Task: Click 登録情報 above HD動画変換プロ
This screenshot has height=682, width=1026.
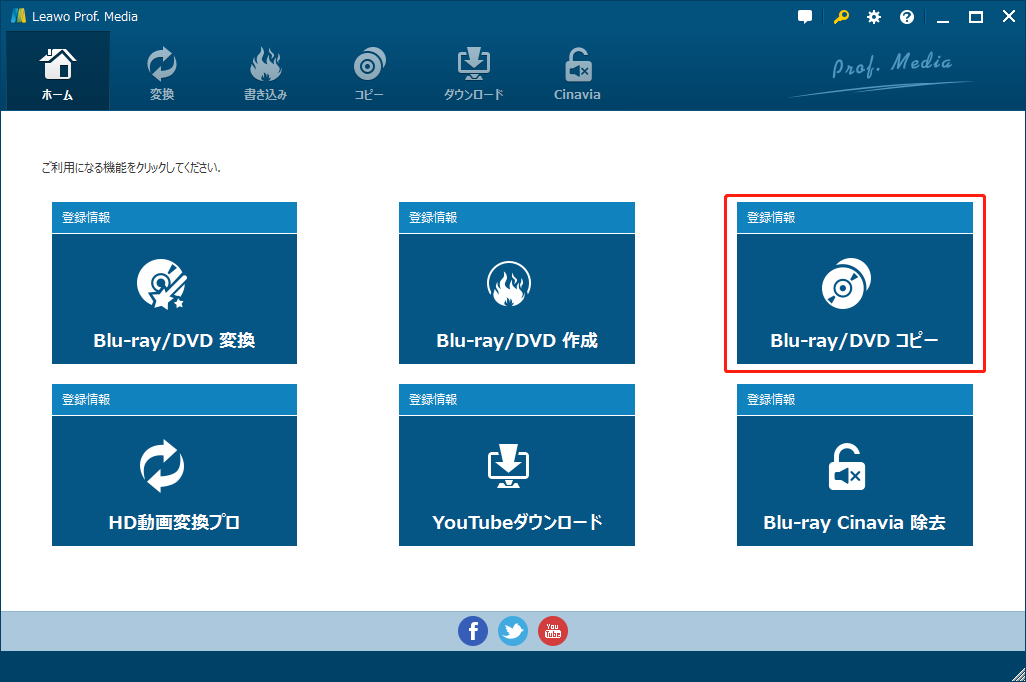Action: (86, 399)
